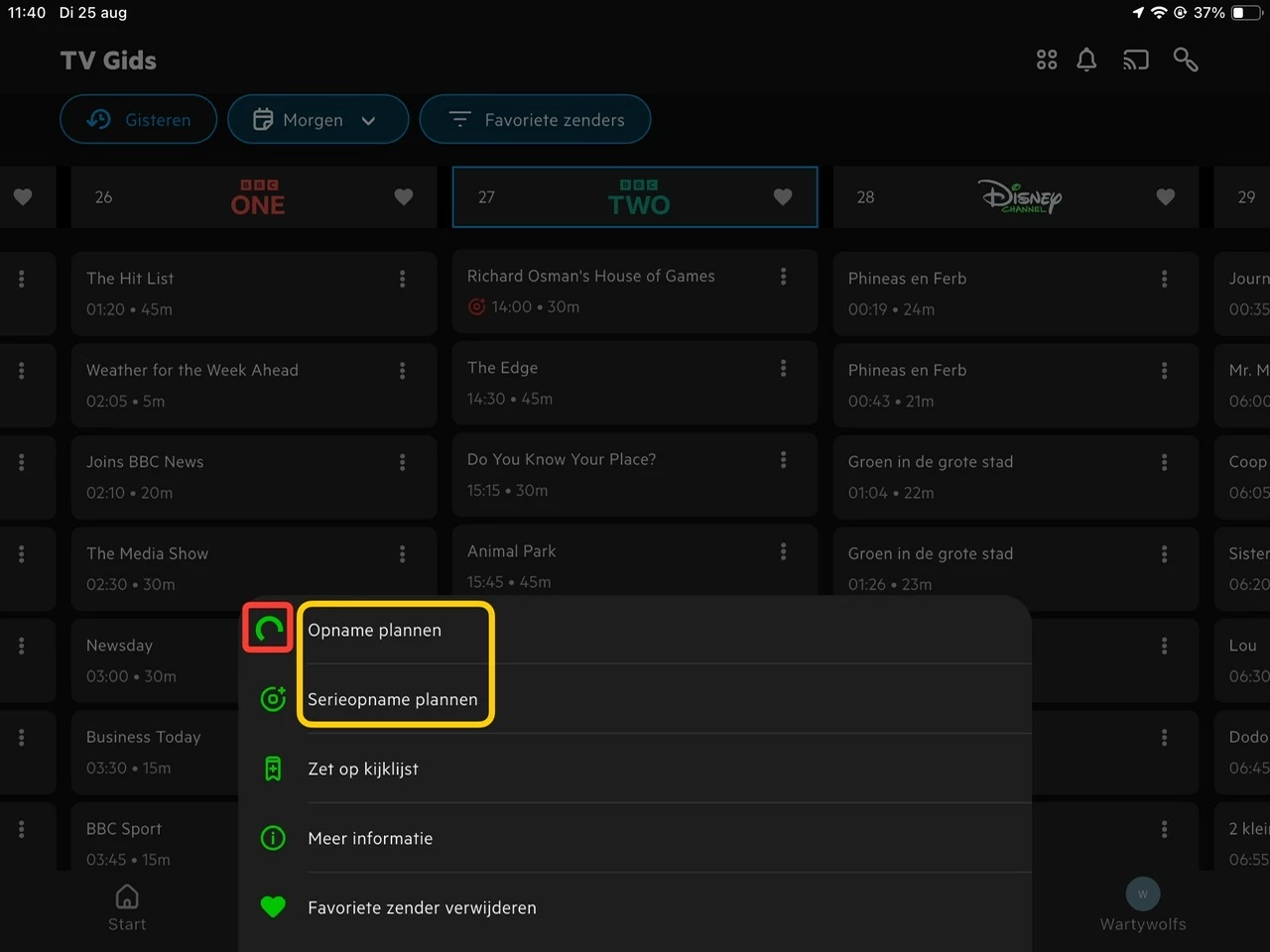
Task: Open Business Today programme
Action: point(155,752)
